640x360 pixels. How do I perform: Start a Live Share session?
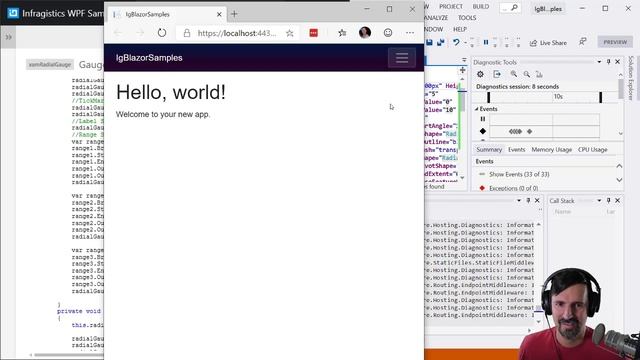coord(548,43)
